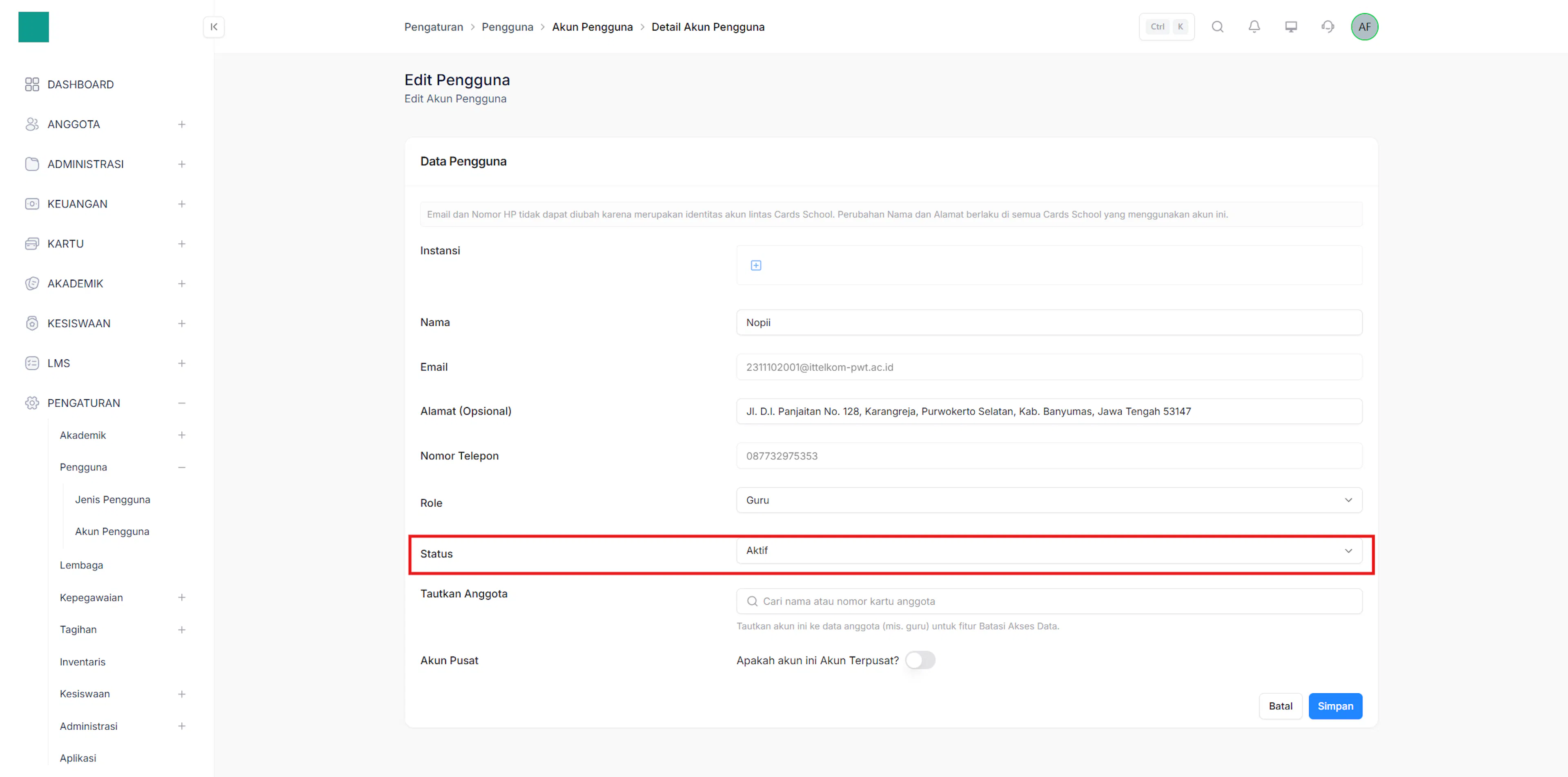Open Lembaga in the sidebar
The width and height of the screenshot is (1568, 777).
coord(82,565)
